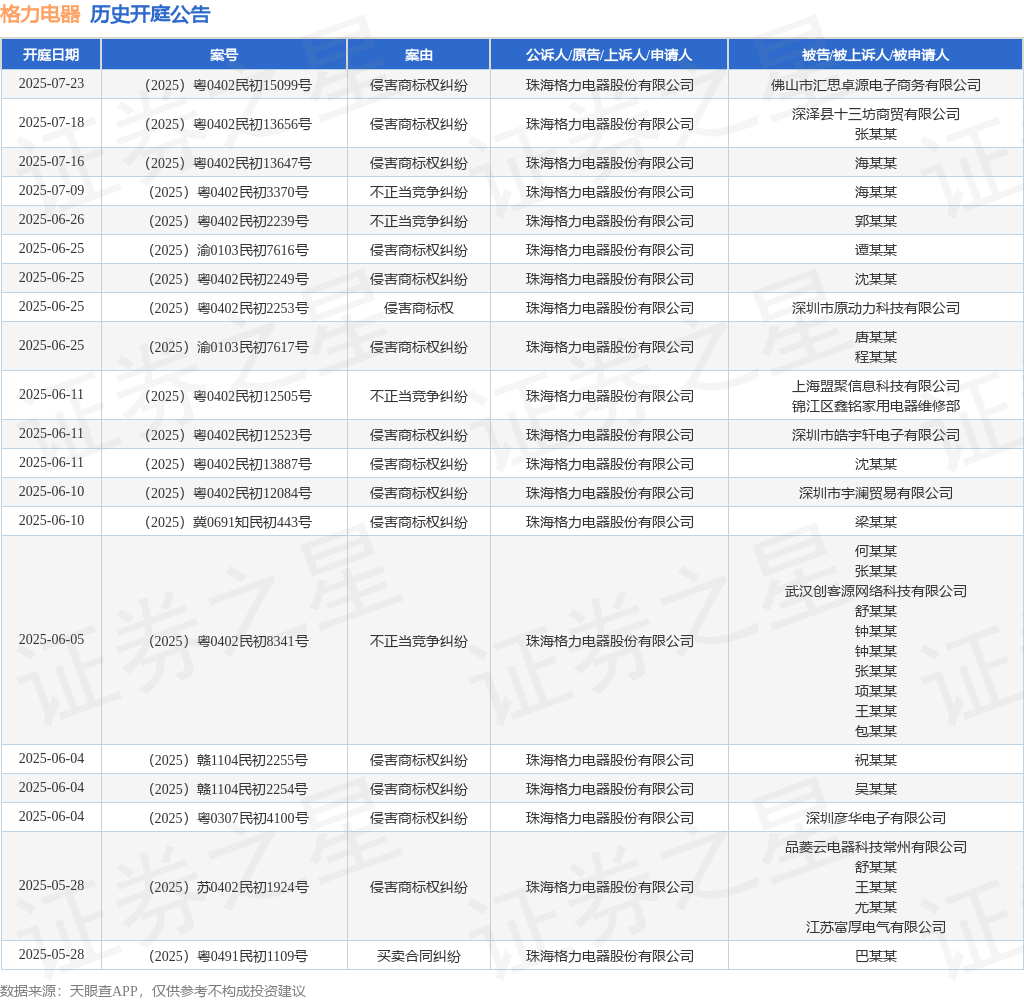Select the 案由 column header
The image size is (1024, 1000).
419,55
